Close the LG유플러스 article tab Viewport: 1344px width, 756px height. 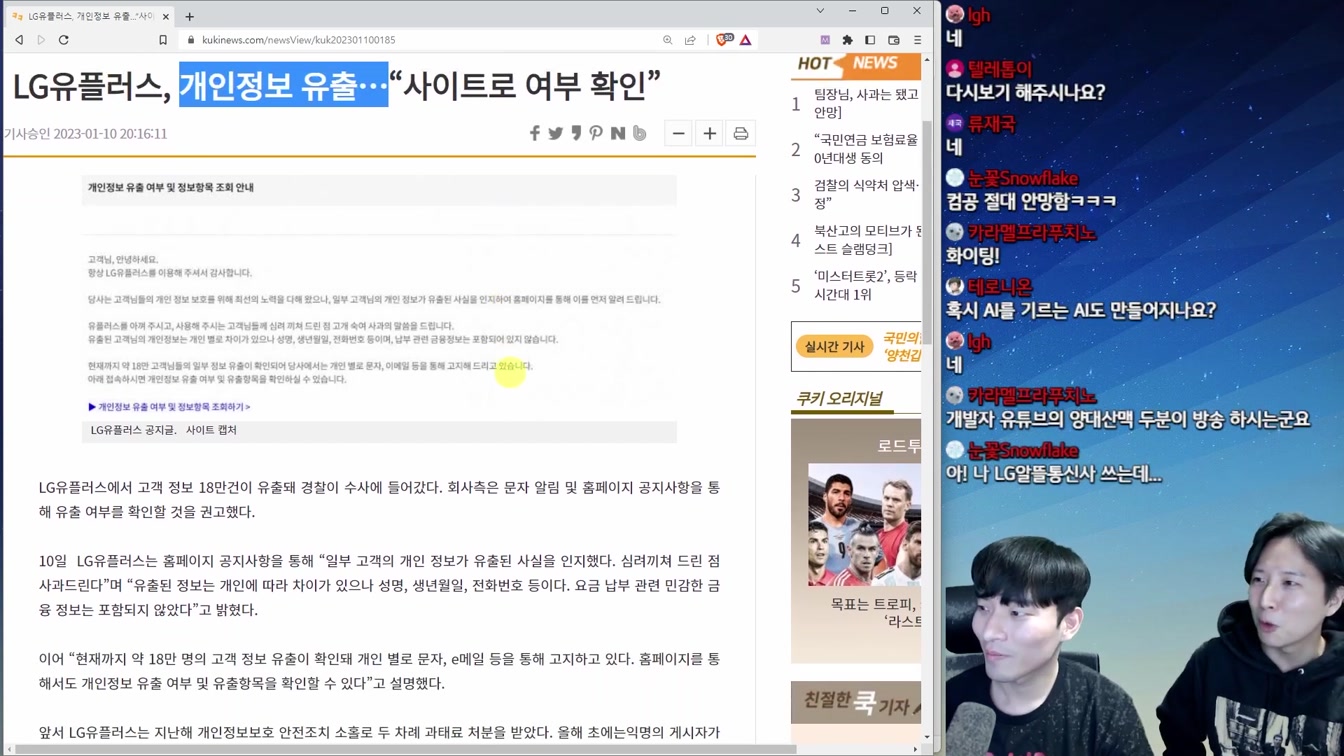[x=165, y=16]
